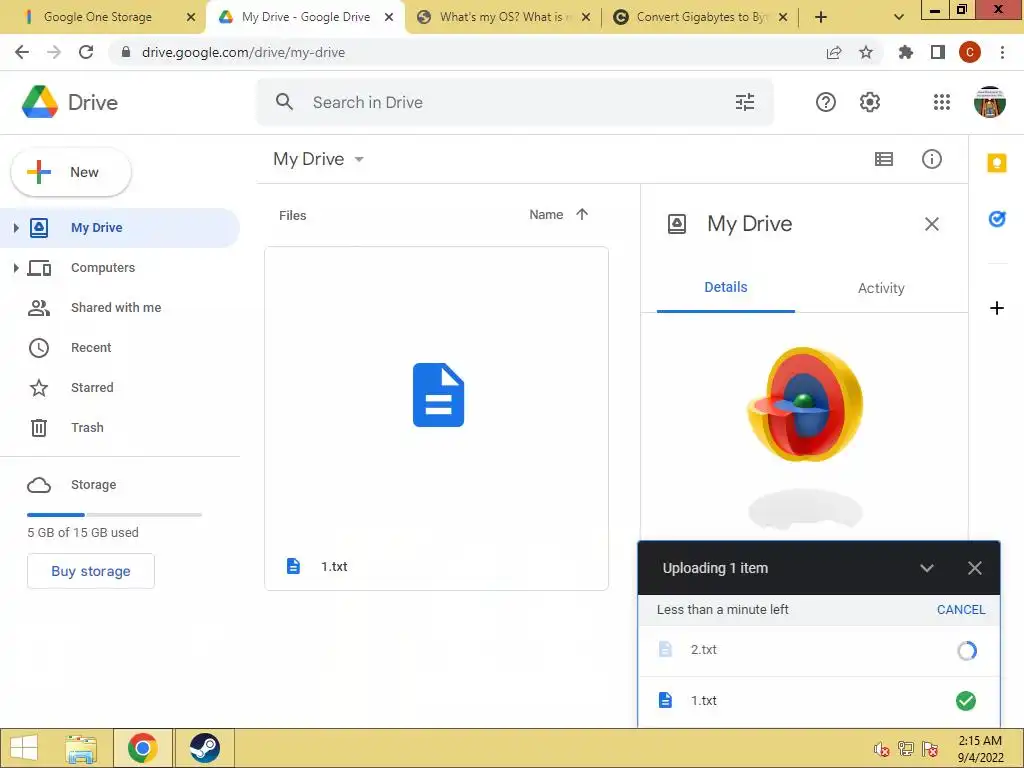Open Google account avatar menu

pyautogui.click(x=989, y=102)
